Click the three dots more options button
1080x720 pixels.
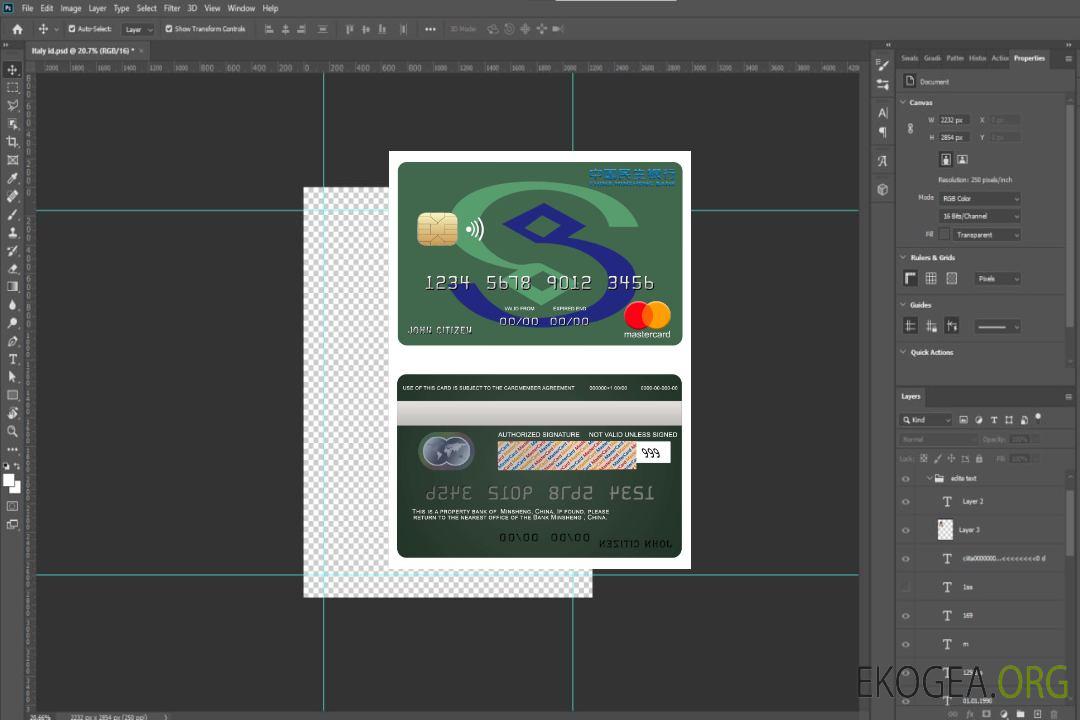point(430,29)
